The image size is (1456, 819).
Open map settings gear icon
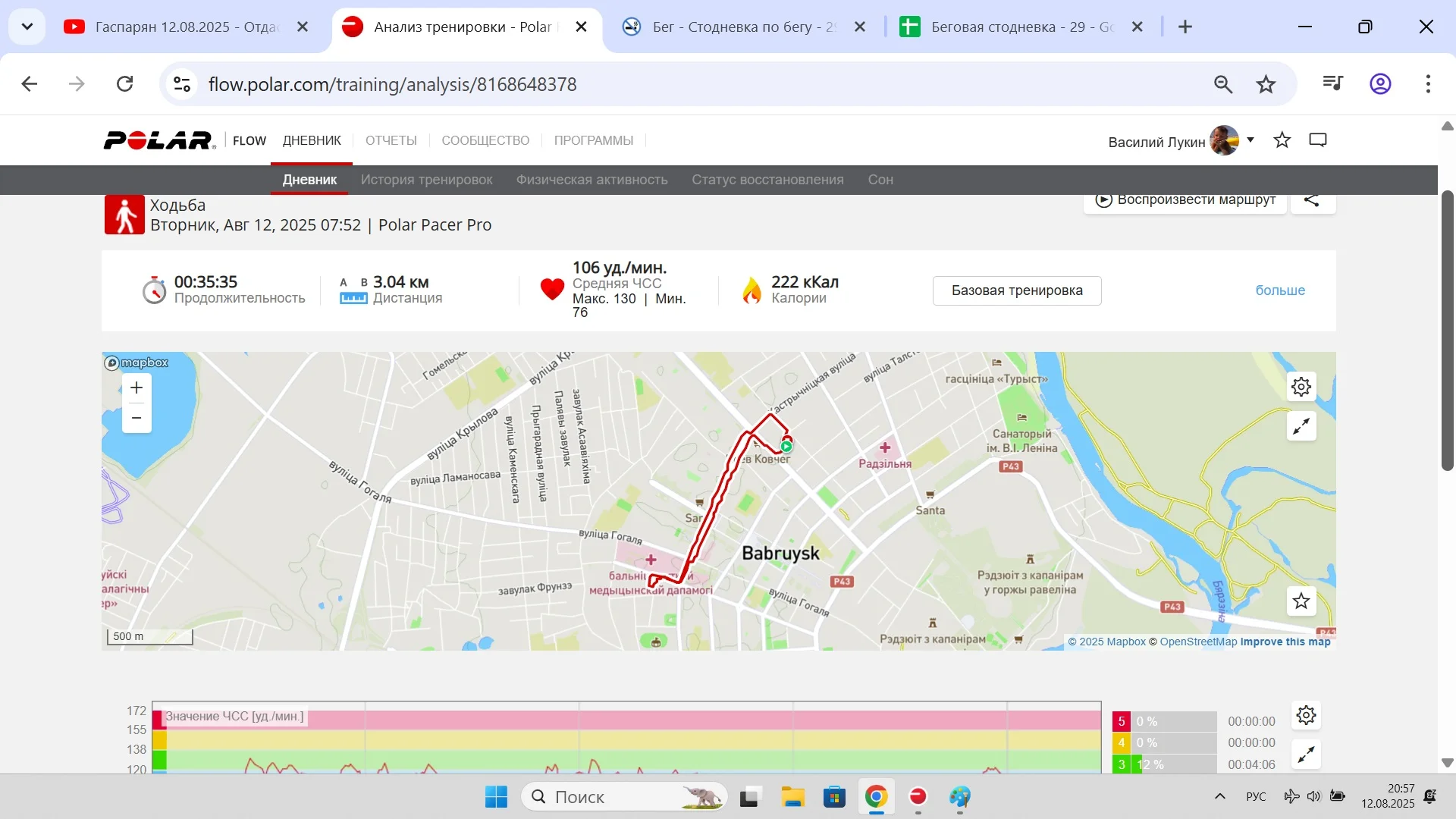point(1301,387)
